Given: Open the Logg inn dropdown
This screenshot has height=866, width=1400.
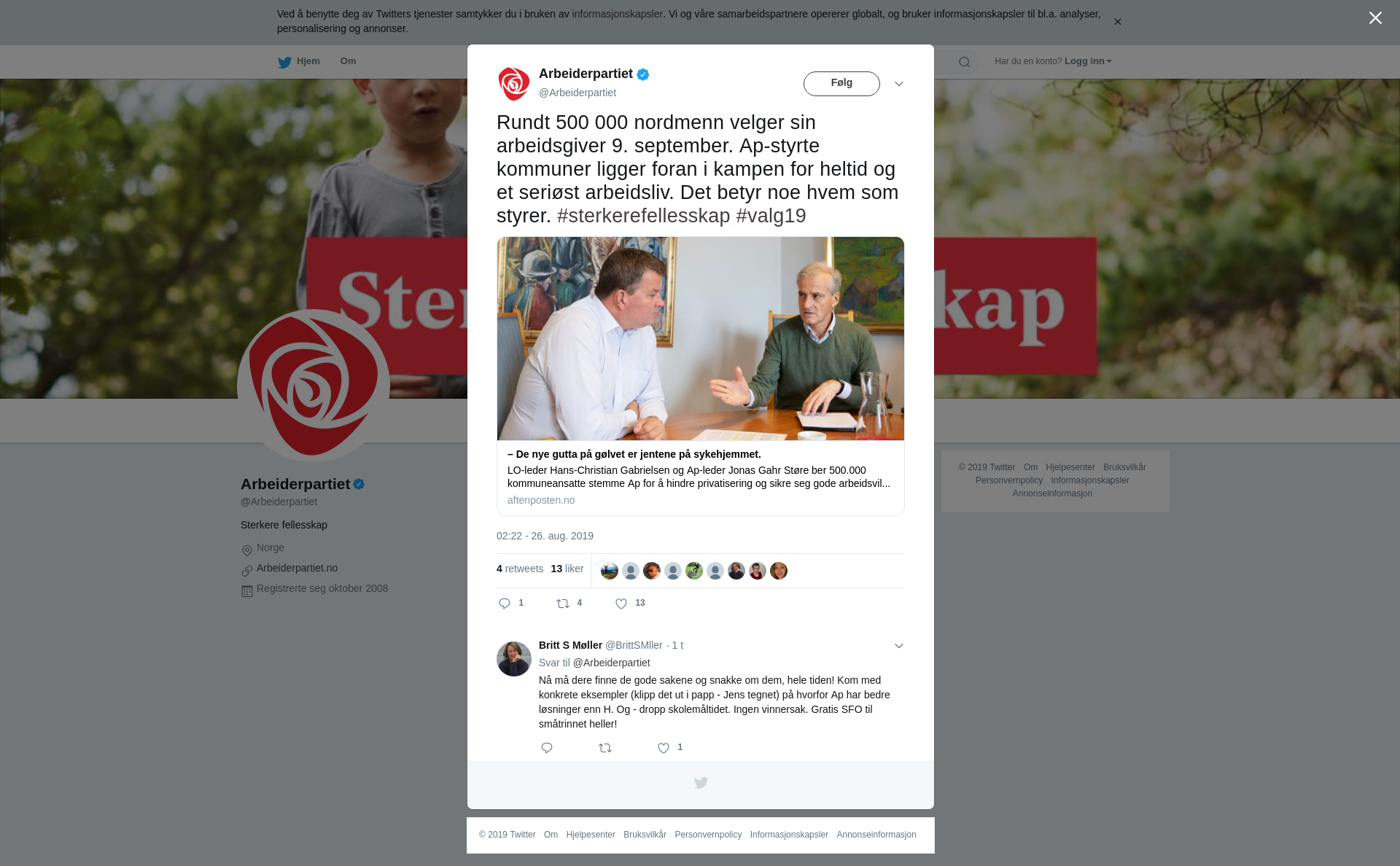Looking at the screenshot, I should coord(1088,61).
